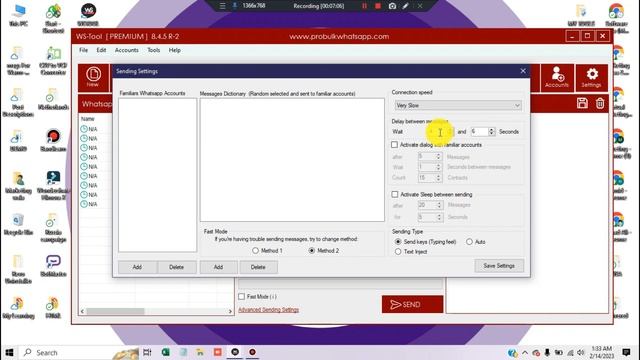
Task: Click Delete under Messages Dictionary
Action: (258, 267)
